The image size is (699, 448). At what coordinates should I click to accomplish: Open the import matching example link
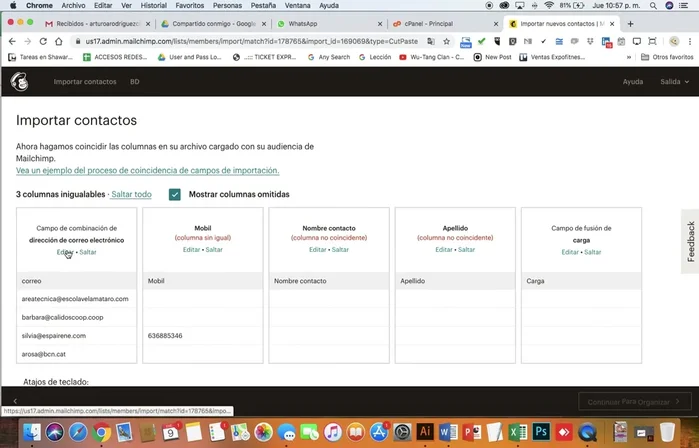pyautogui.click(x=148, y=170)
